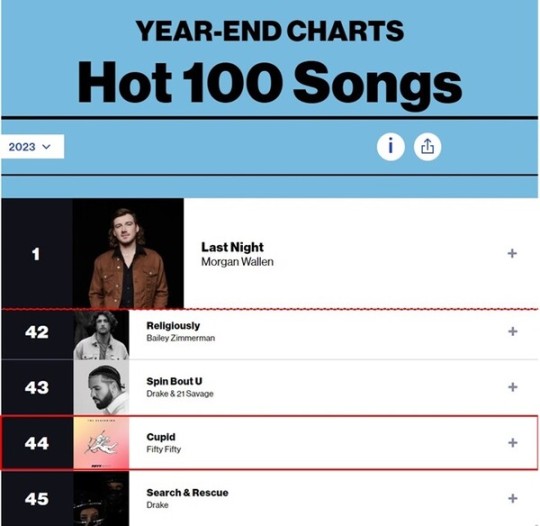540x526 pixels.
Task: Click the Bailey Zimmerman thumbnail
Action: [x=101, y=335]
